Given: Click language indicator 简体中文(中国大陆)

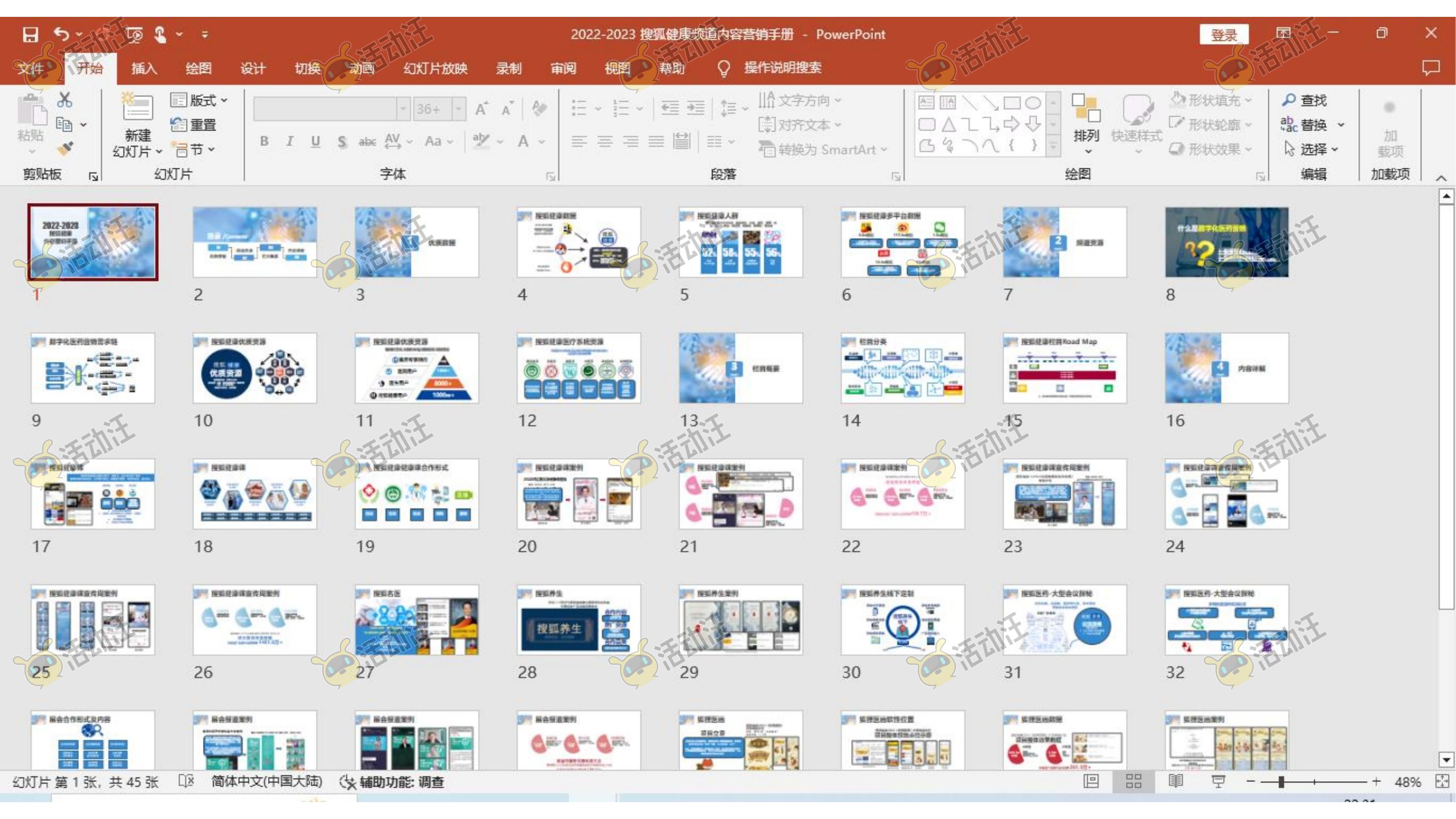Looking at the screenshot, I should point(267,782).
